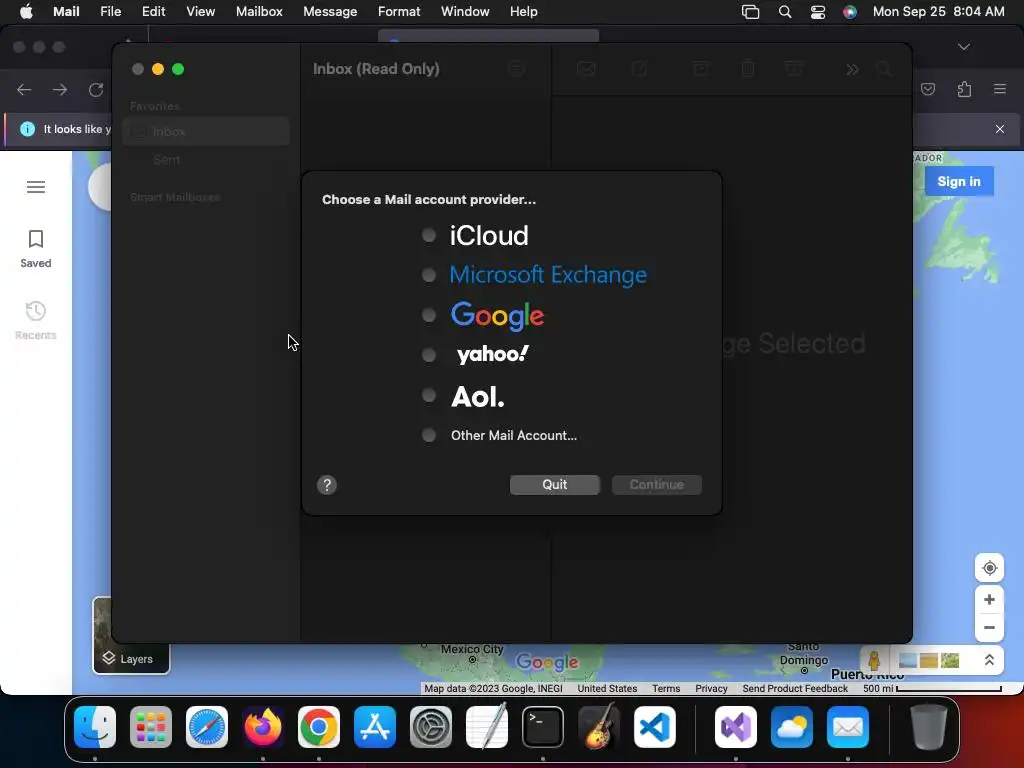Open Spotlight search in the menu bar
Viewport: 1024px width, 768px height.
[785, 12]
